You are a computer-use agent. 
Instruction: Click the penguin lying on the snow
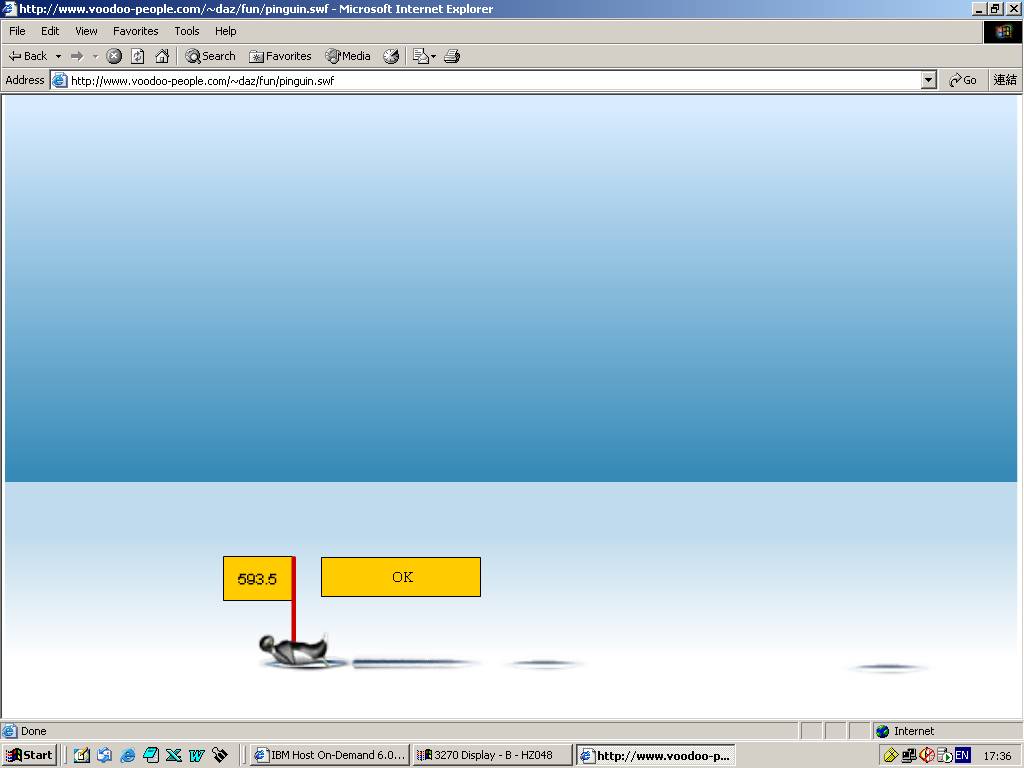tap(293, 648)
